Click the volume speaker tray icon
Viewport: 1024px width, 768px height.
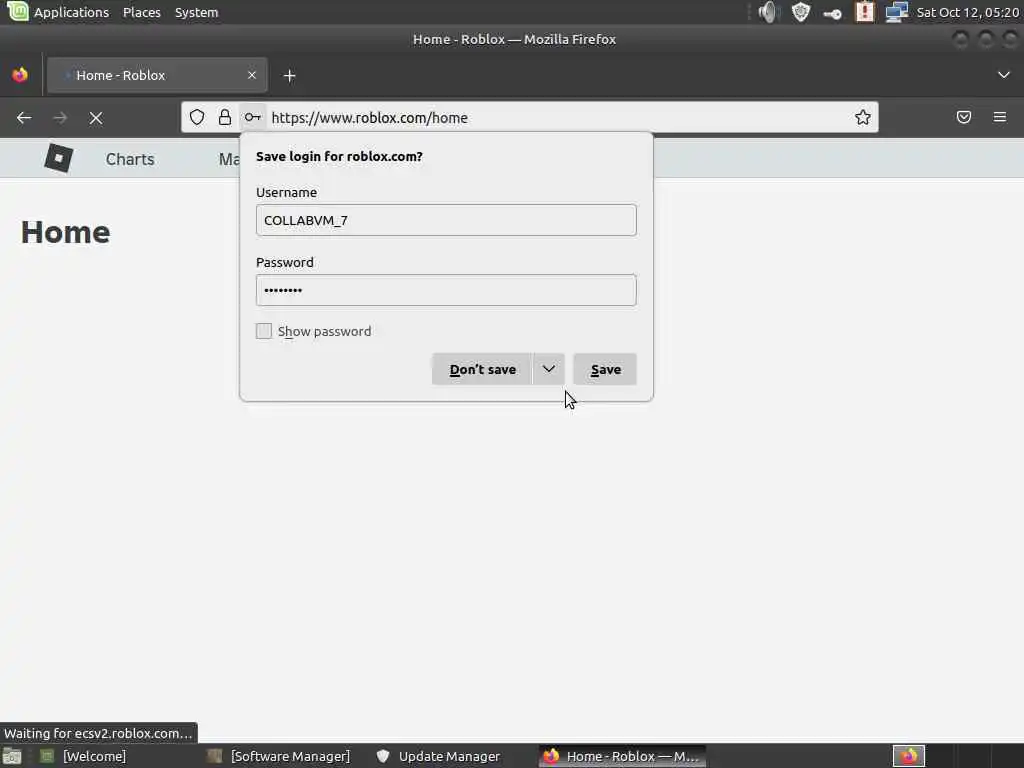tap(769, 12)
